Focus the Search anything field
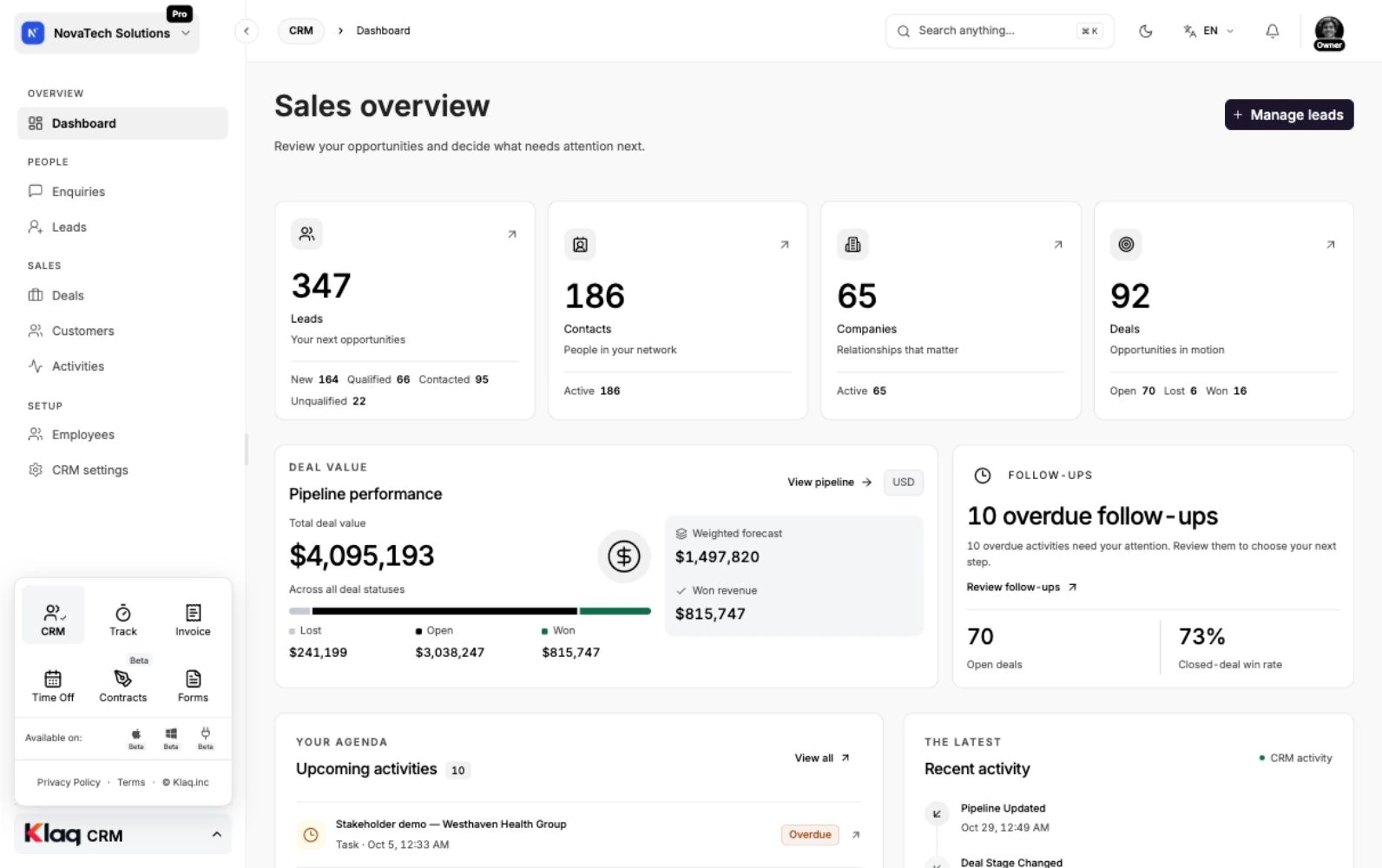The height and width of the screenshot is (868, 1382). point(999,31)
